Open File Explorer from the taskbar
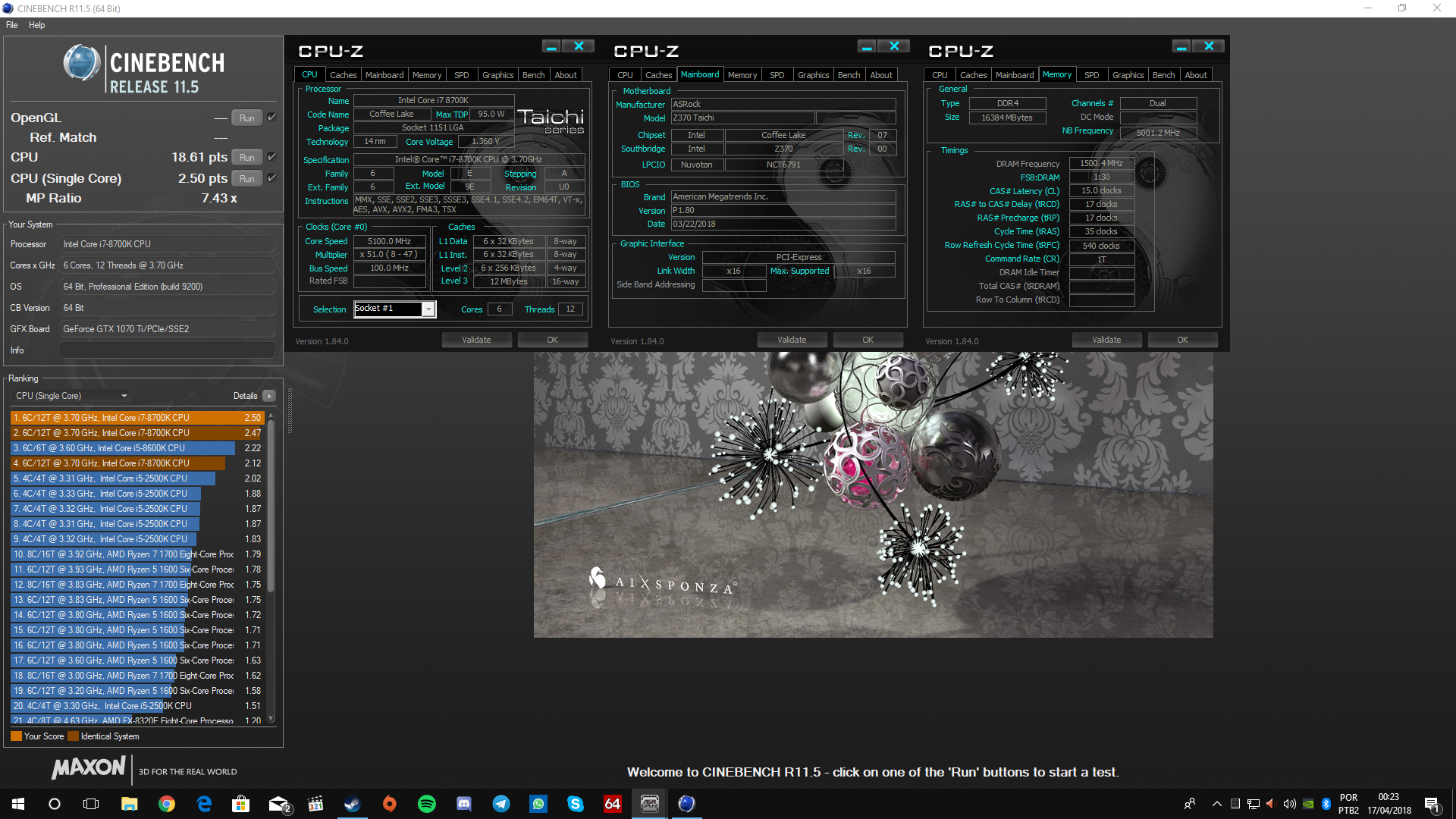The image size is (1456, 819). click(130, 804)
